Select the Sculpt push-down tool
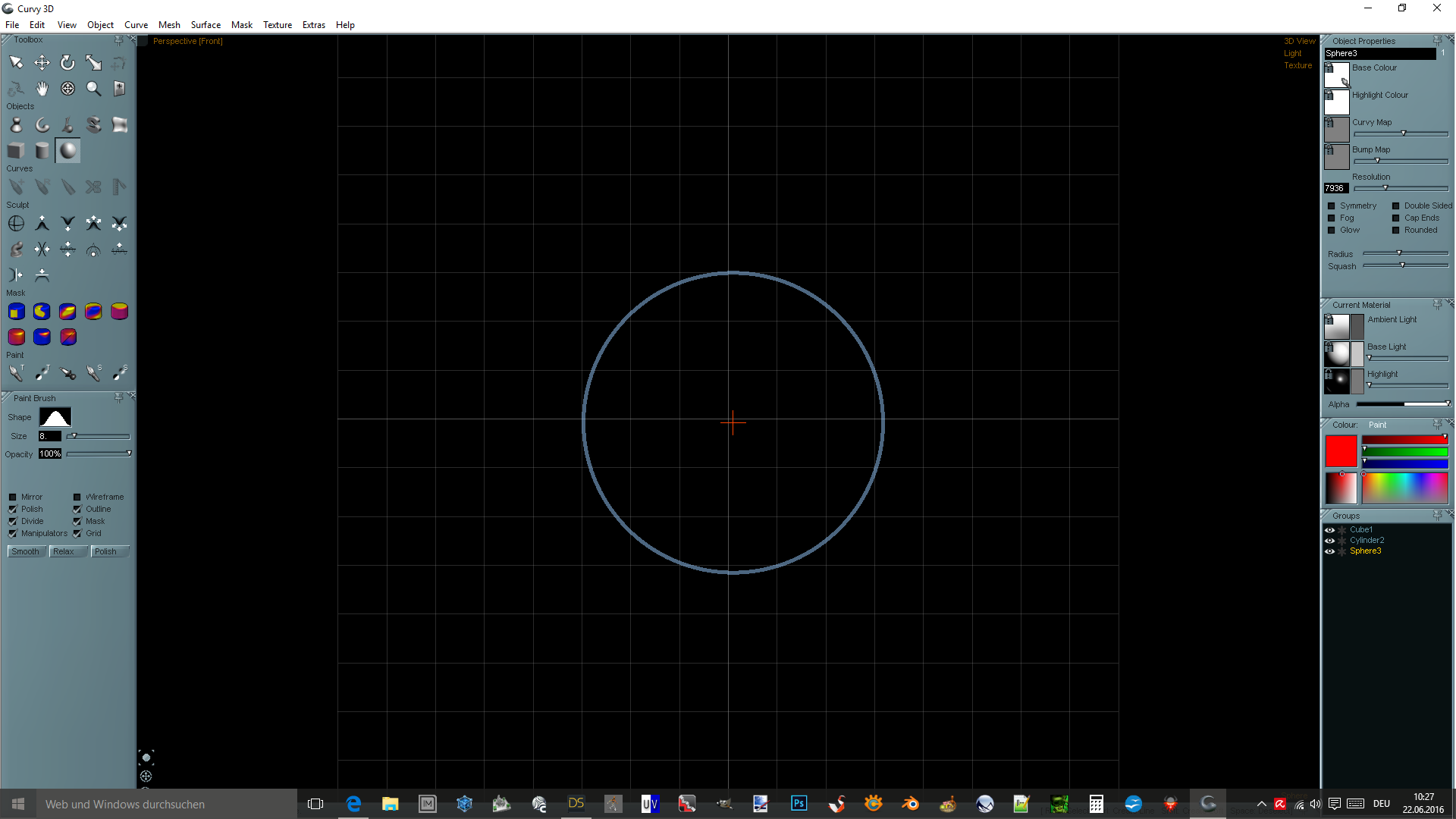 coord(67,224)
